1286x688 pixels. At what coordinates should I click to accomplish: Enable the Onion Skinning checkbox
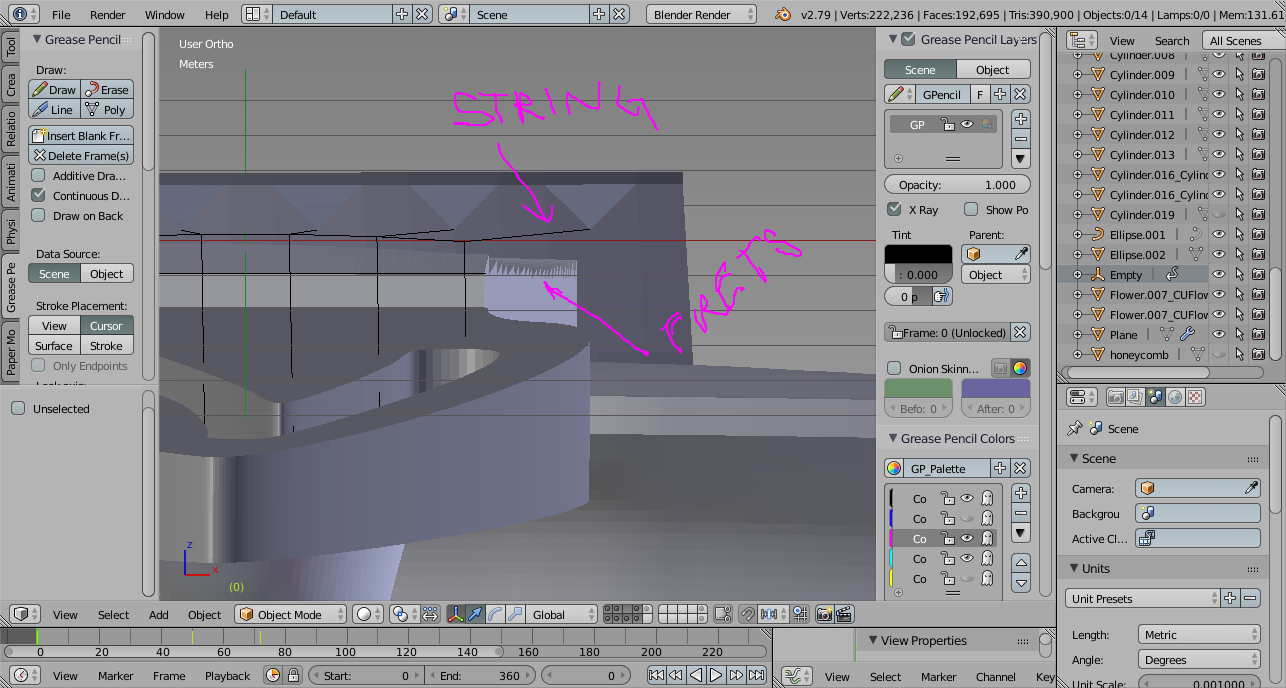(x=895, y=369)
